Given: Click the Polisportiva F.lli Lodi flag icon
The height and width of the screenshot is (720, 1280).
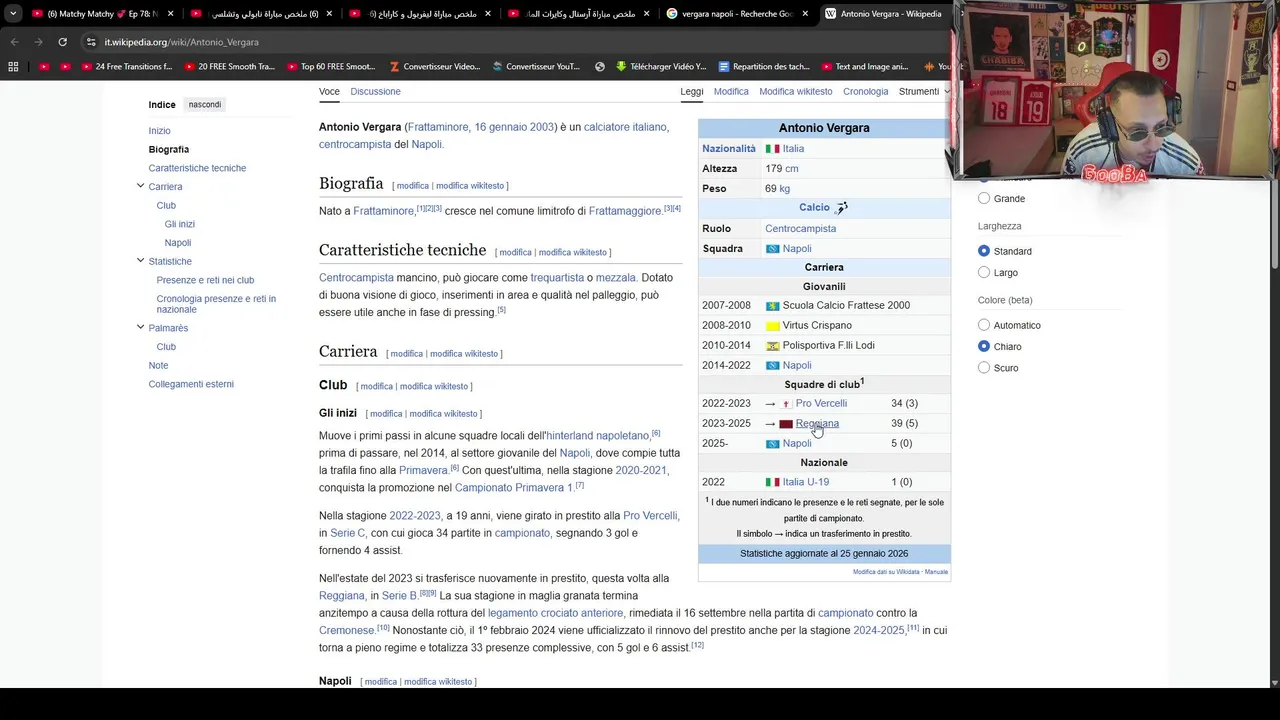Looking at the screenshot, I should tap(772, 346).
